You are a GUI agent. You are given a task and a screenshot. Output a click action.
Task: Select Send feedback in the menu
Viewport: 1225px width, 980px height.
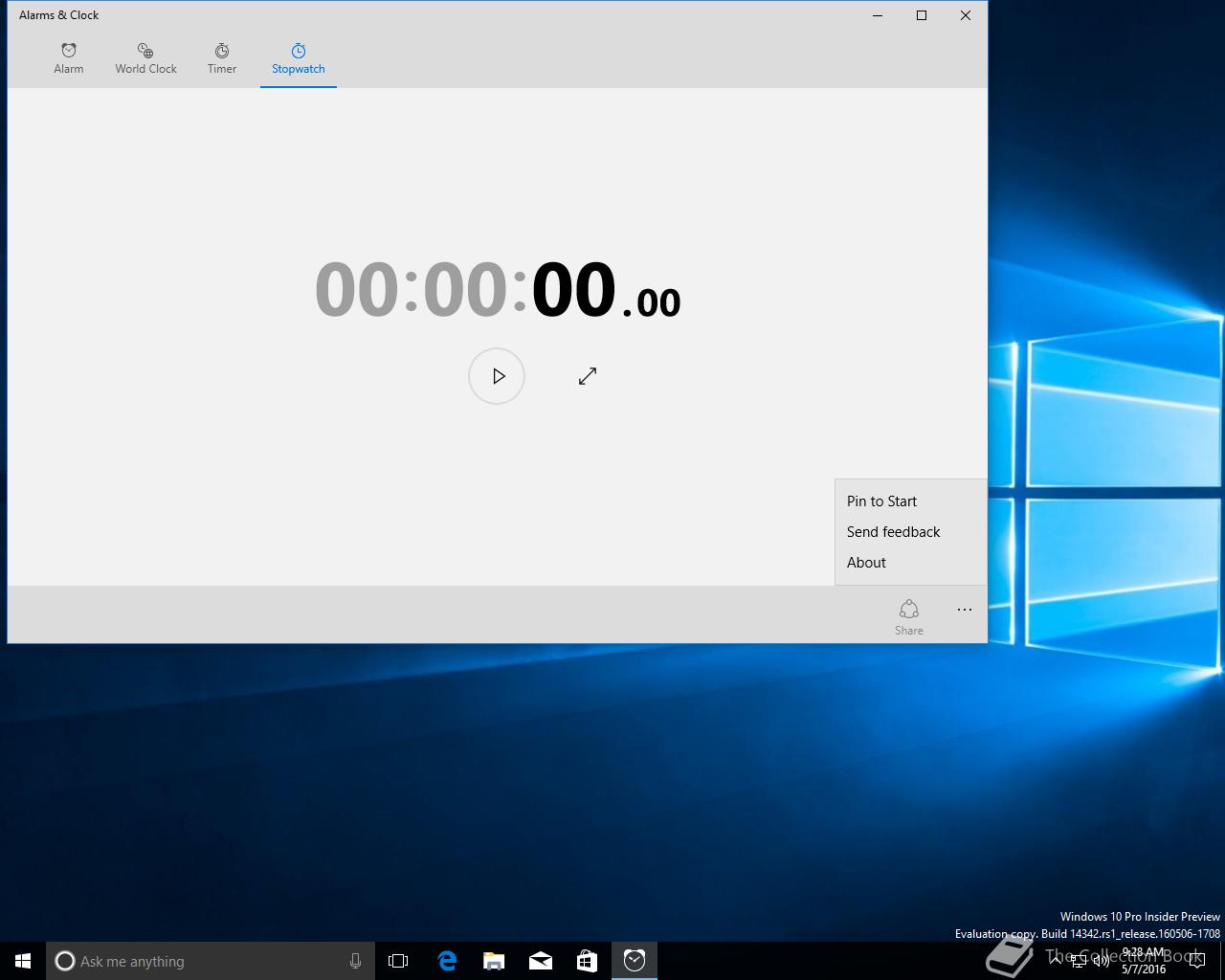tap(911, 532)
